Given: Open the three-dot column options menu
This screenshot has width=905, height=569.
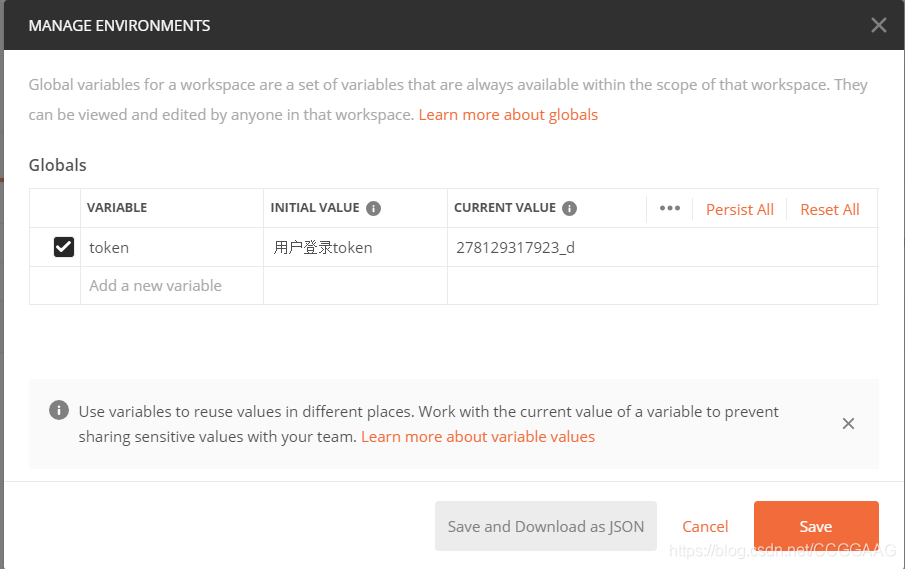Looking at the screenshot, I should pos(670,208).
